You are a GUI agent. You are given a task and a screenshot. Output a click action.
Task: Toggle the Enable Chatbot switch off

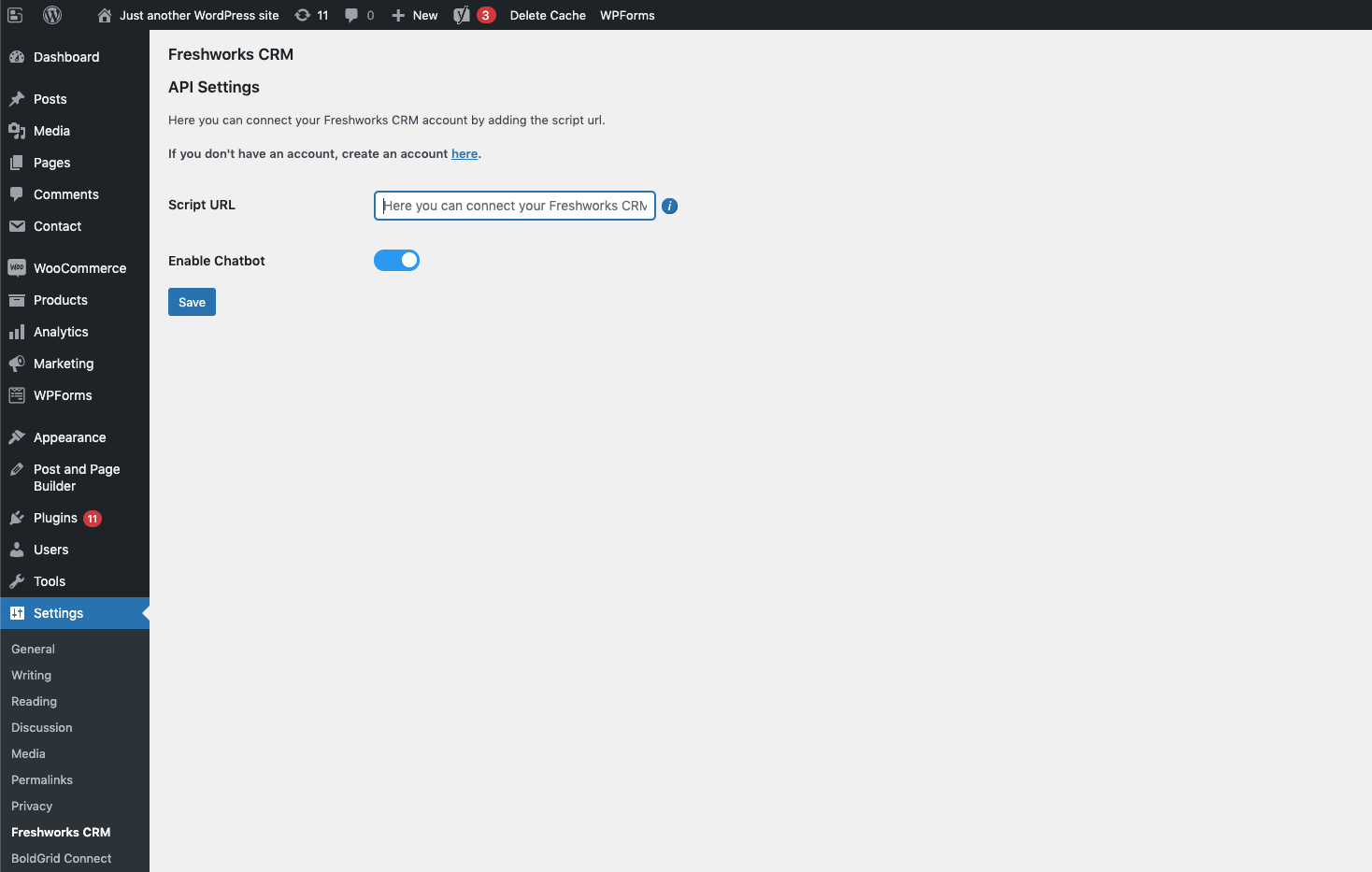coord(397,261)
